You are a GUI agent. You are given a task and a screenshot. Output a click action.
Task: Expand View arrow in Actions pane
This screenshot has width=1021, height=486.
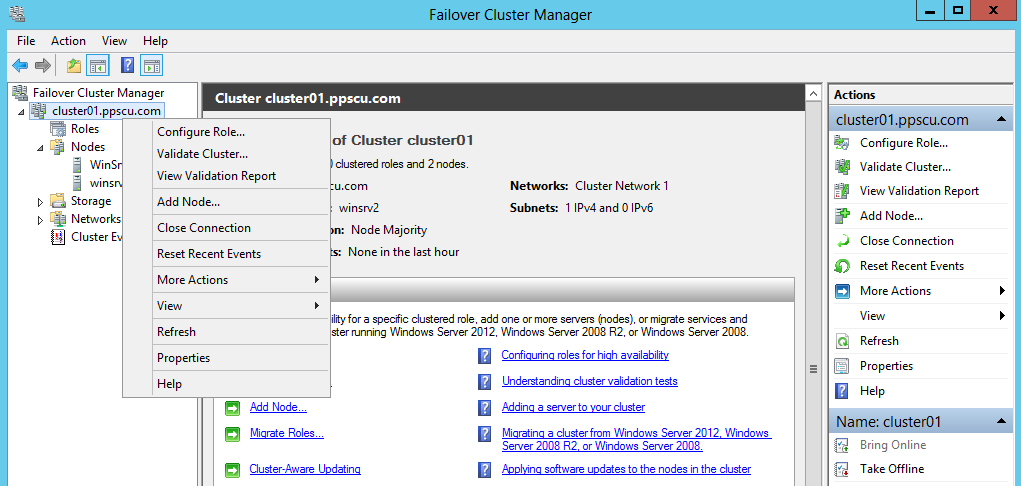1002,315
